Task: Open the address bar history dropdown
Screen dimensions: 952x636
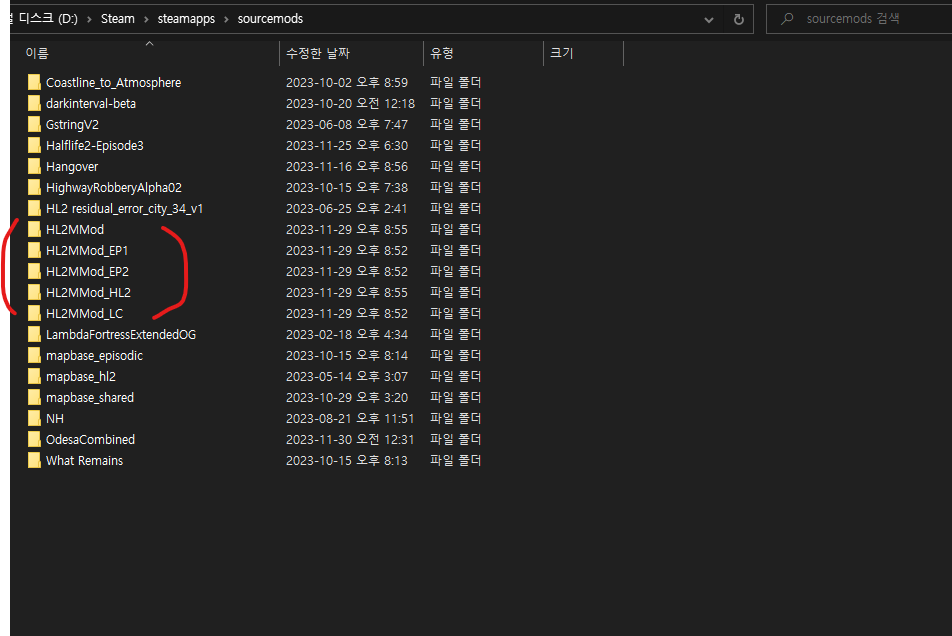Action: pos(709,19)
